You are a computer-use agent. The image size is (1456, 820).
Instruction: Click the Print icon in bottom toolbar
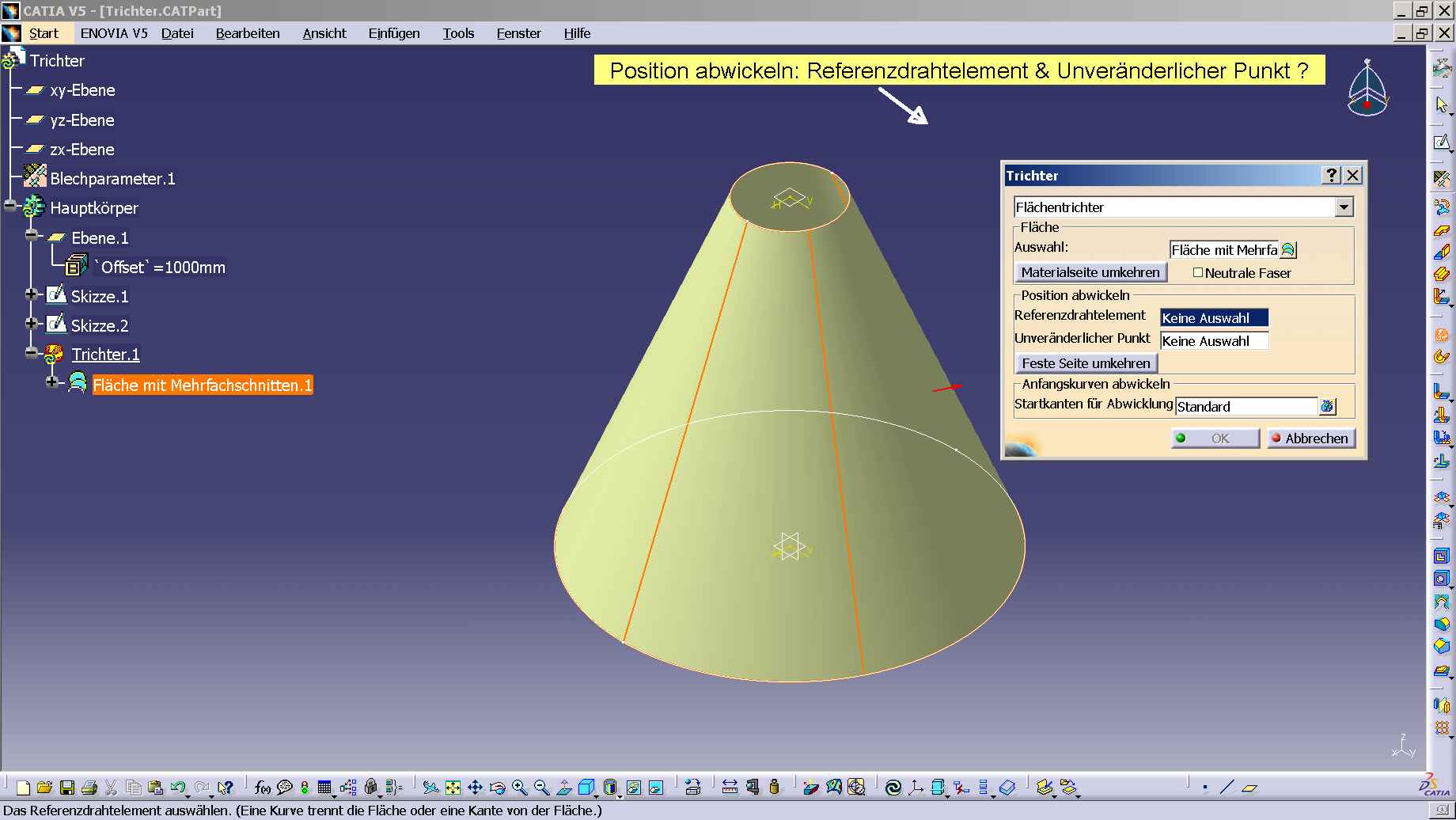[x=89, y=788]
